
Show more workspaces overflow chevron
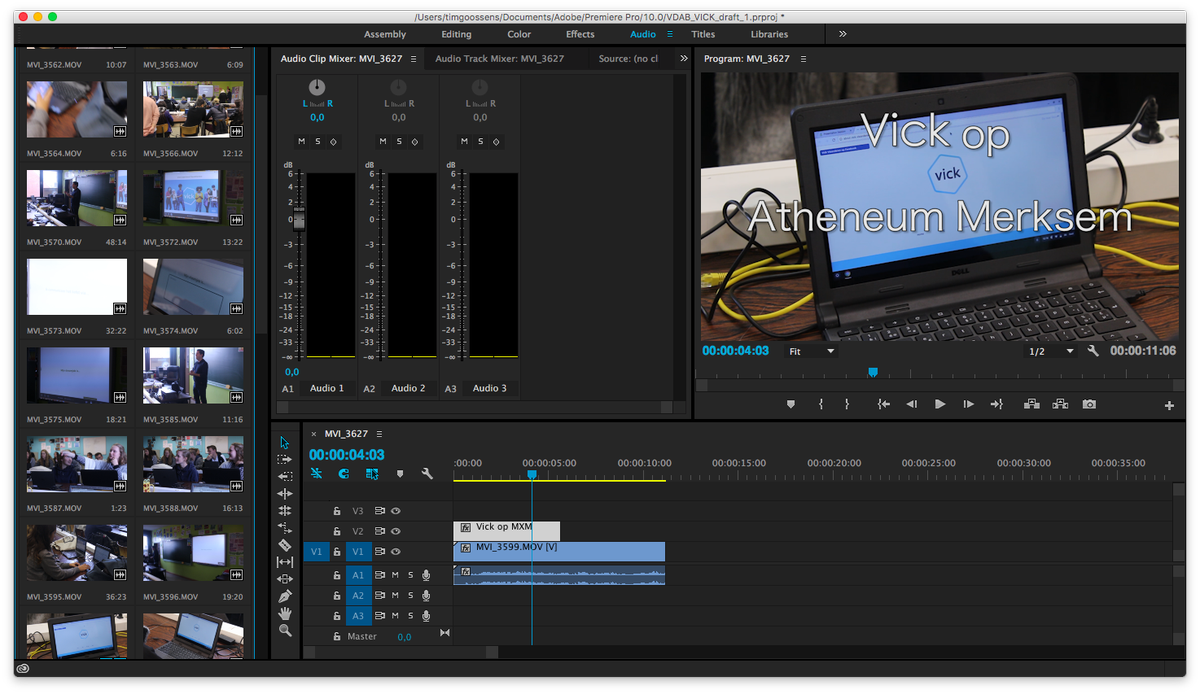point(843,34)
